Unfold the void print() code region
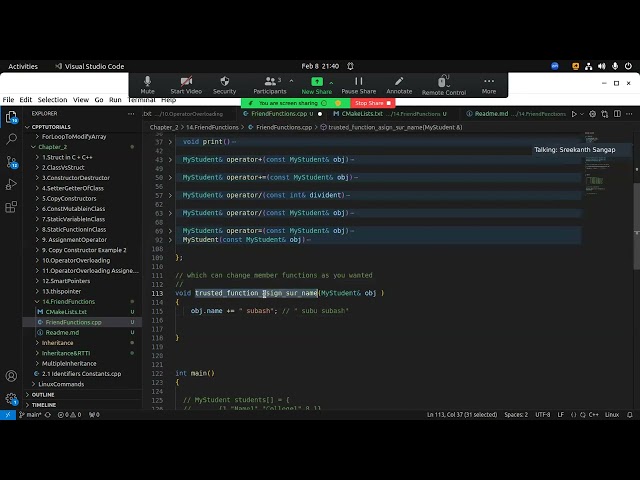This screenshot has height=480, width=640. tap(170, 142)
